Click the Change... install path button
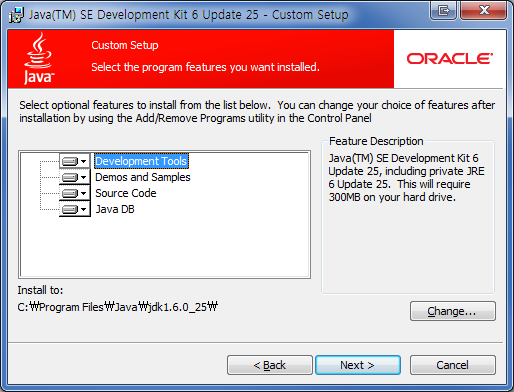Screen dimensions: 514x392 pos(453,311)
